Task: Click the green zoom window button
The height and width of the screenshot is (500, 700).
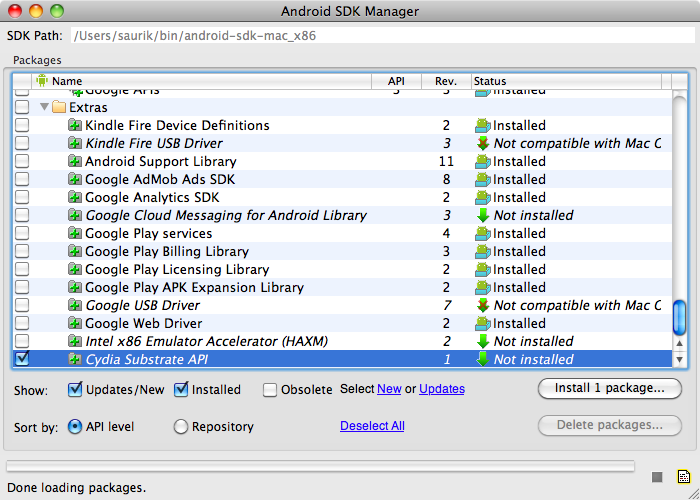Action: coord(57,11)
